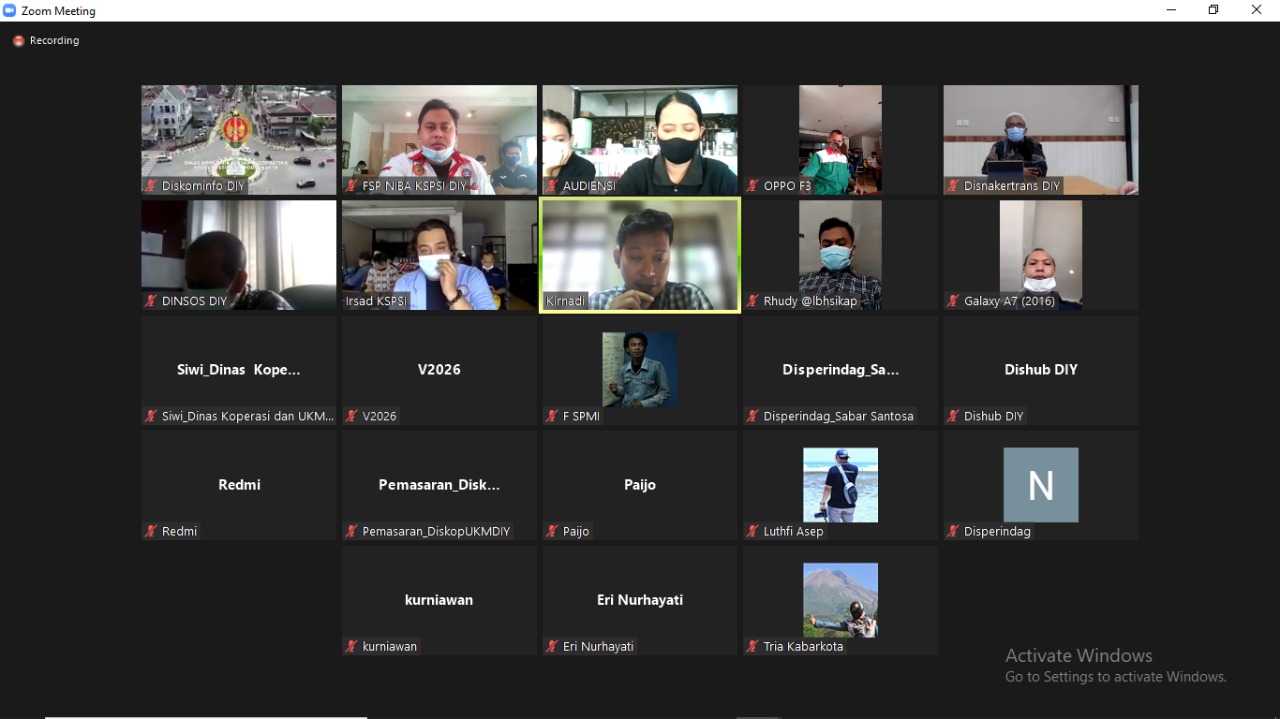Click muted mic icon on Diskominfo DIY tile

pos(152,186)
